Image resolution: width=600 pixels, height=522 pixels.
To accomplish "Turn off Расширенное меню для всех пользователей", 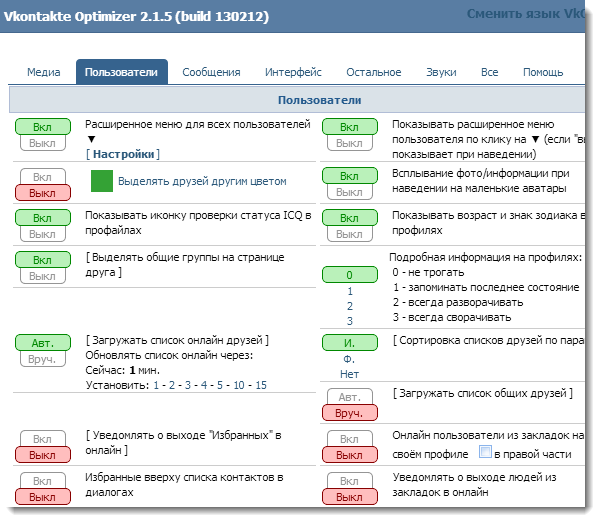I will [x=43, y=143].
